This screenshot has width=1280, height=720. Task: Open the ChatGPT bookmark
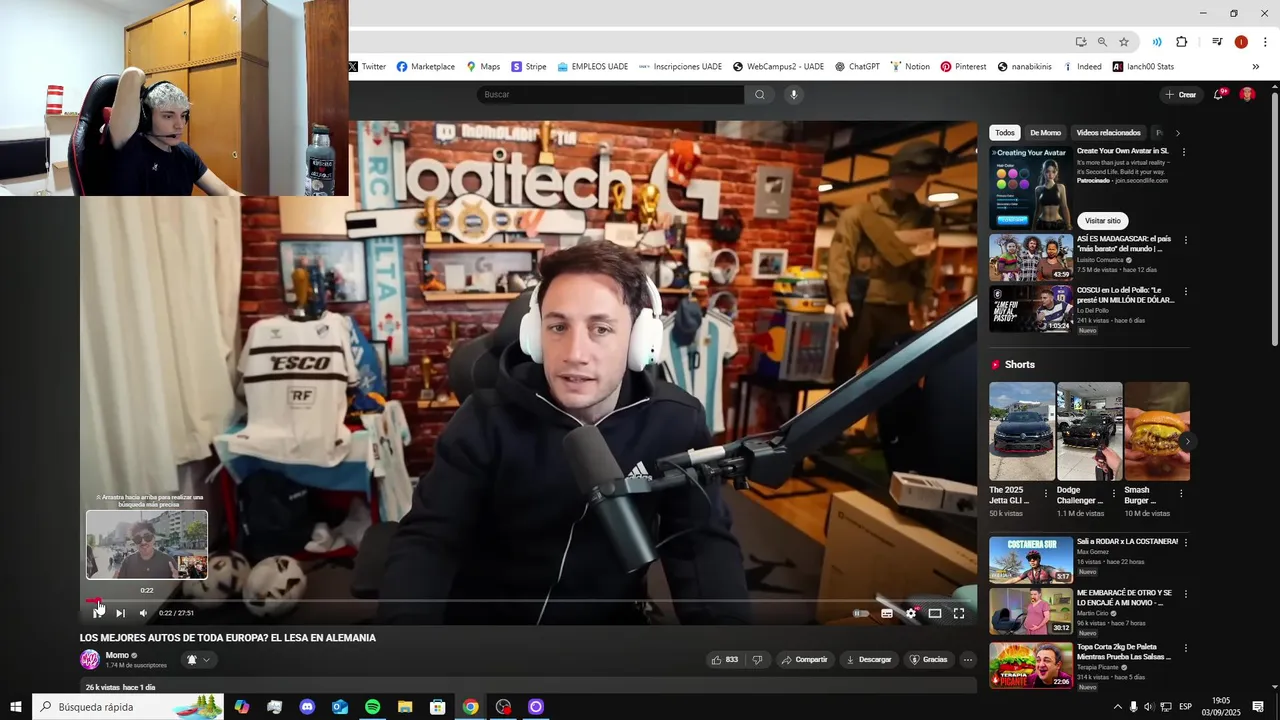click(857, 67)
